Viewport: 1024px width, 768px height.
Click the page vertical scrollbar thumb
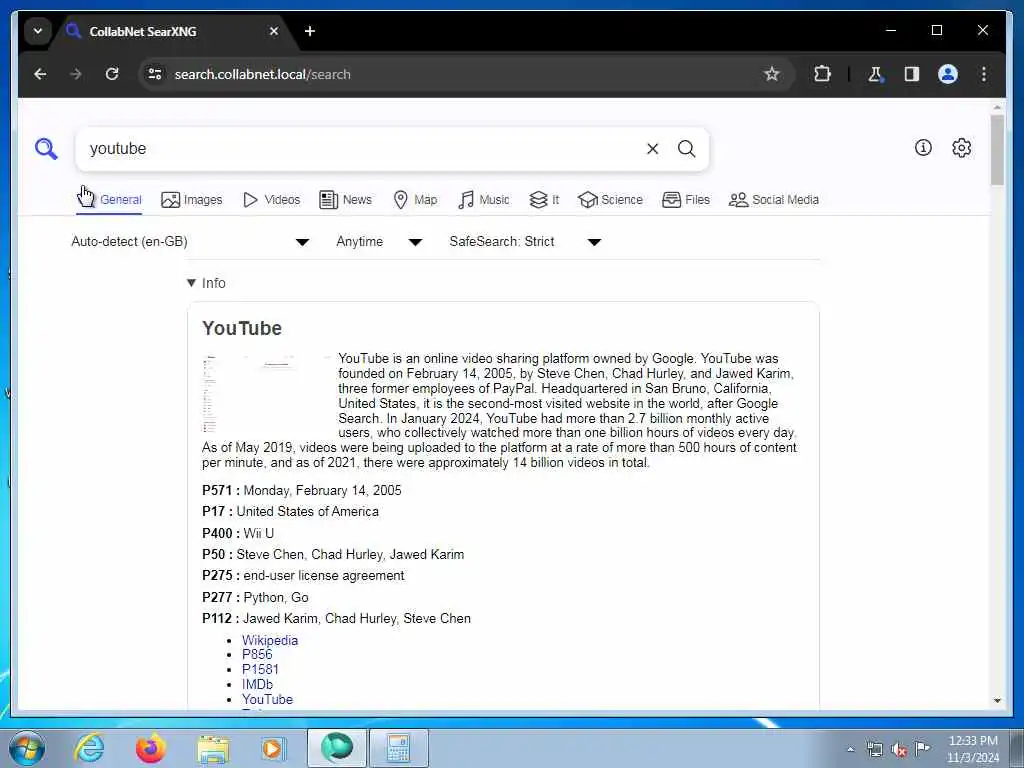coord(997,150)
